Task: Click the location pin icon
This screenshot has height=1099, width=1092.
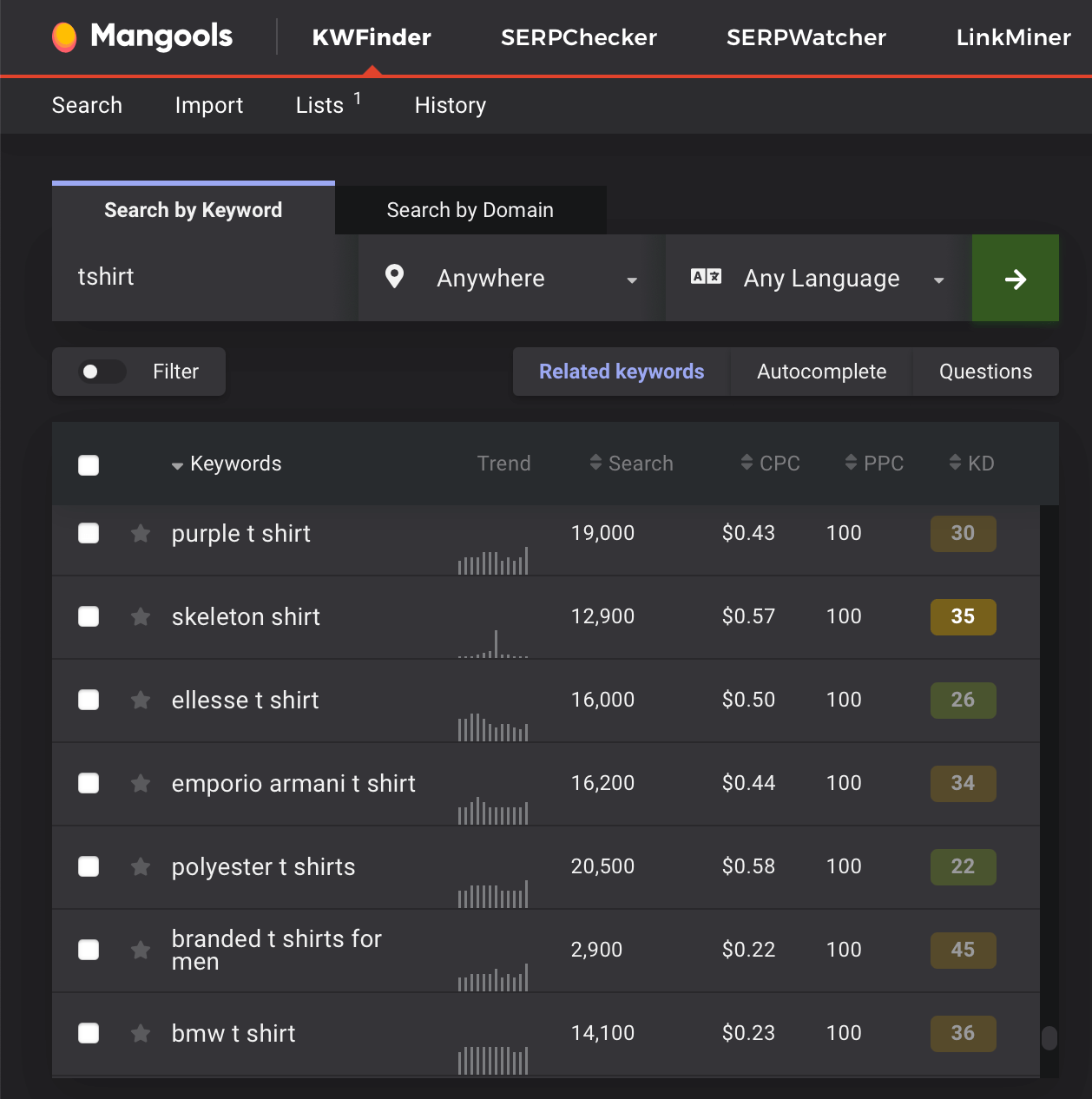Action: coord(394,277)
